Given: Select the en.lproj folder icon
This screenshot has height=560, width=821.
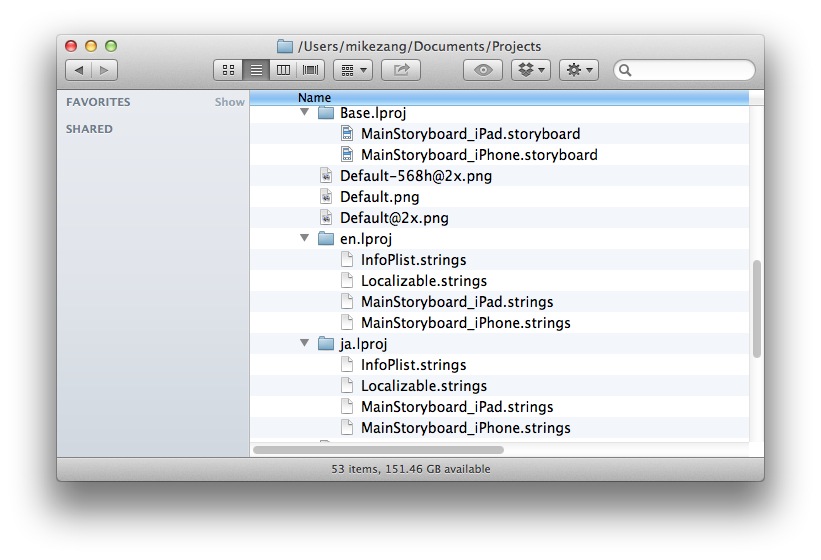Looking at the screenshot, I should (326, 239).
